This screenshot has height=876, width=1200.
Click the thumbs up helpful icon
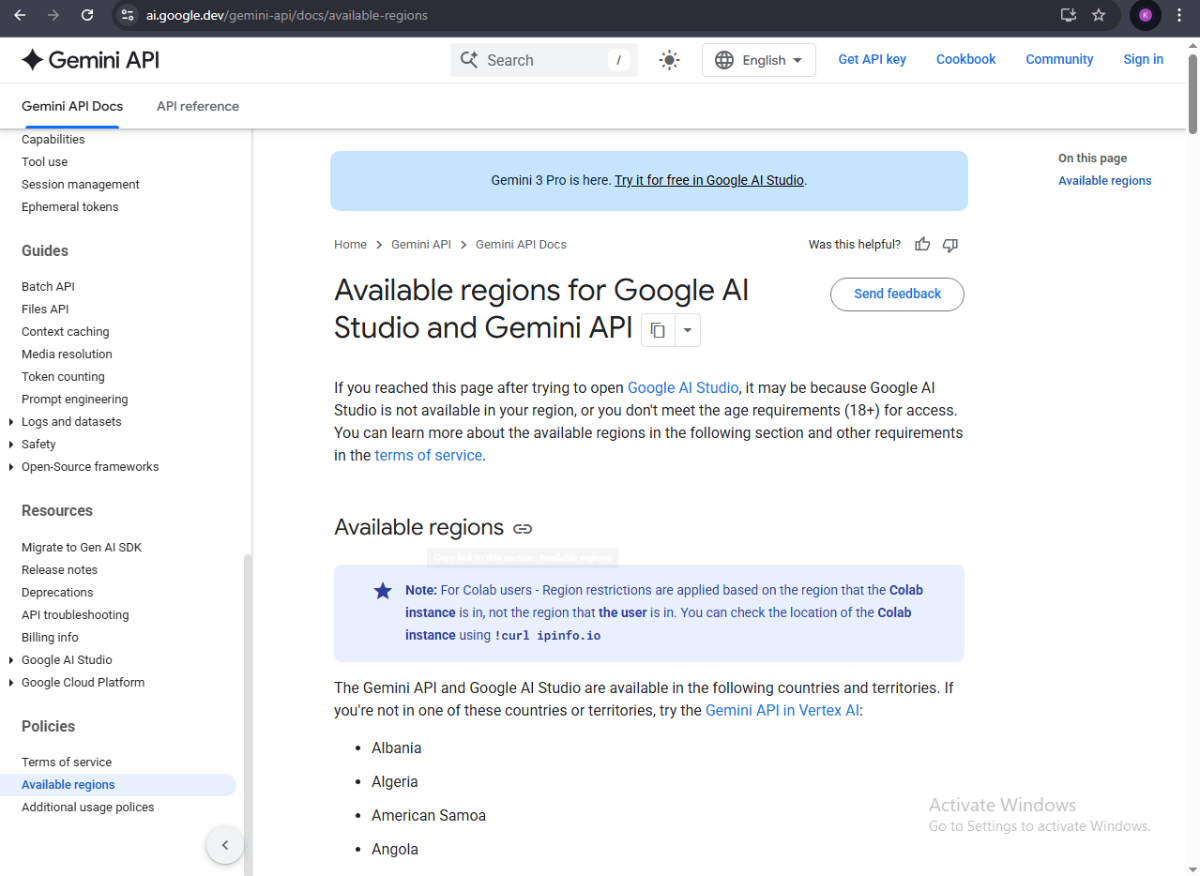(x=922, y=244)
